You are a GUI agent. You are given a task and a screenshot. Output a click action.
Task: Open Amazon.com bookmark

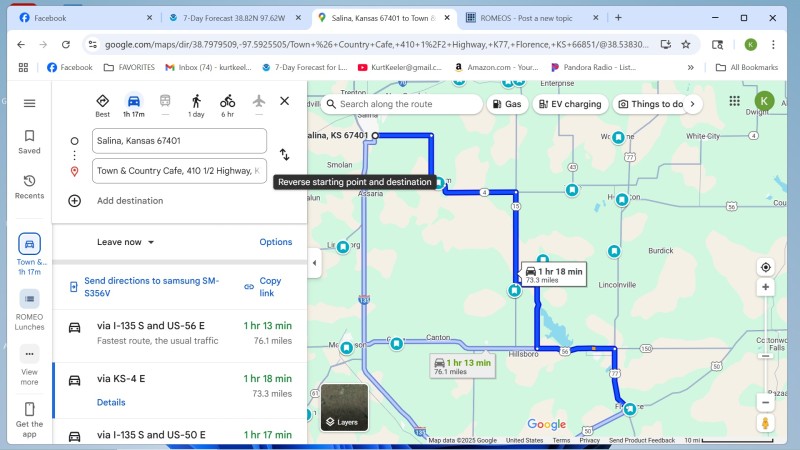(x=496, y=67)
